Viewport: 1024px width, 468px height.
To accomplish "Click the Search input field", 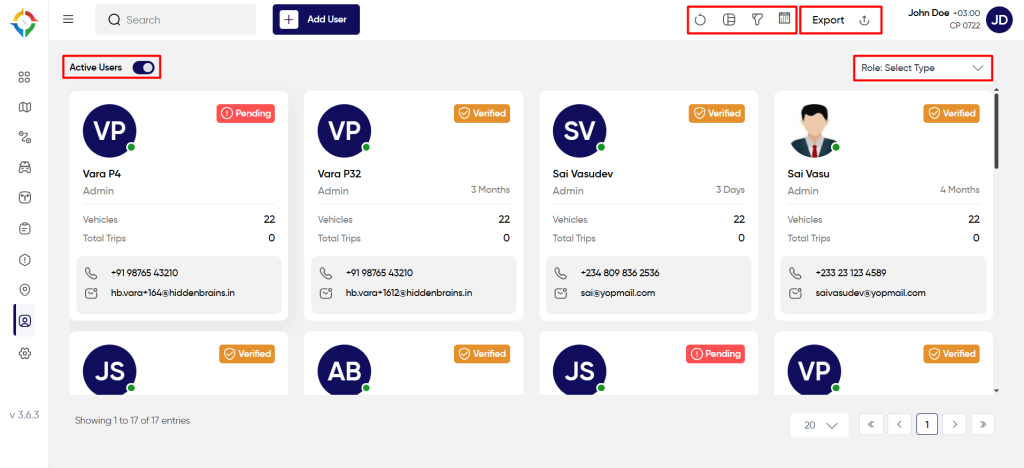I will (x=176, y=20).
